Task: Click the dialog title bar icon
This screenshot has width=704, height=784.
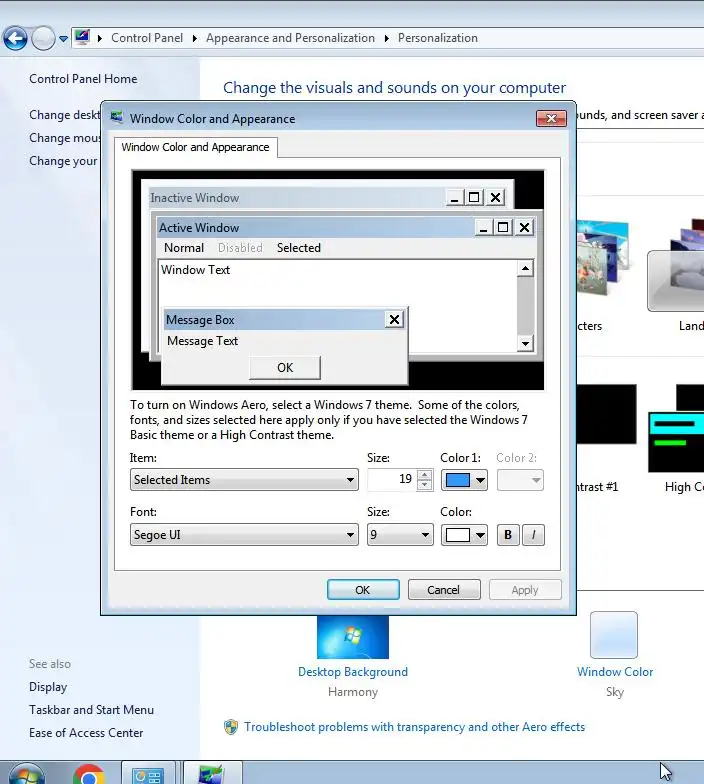Action: (x=117, y=118)
